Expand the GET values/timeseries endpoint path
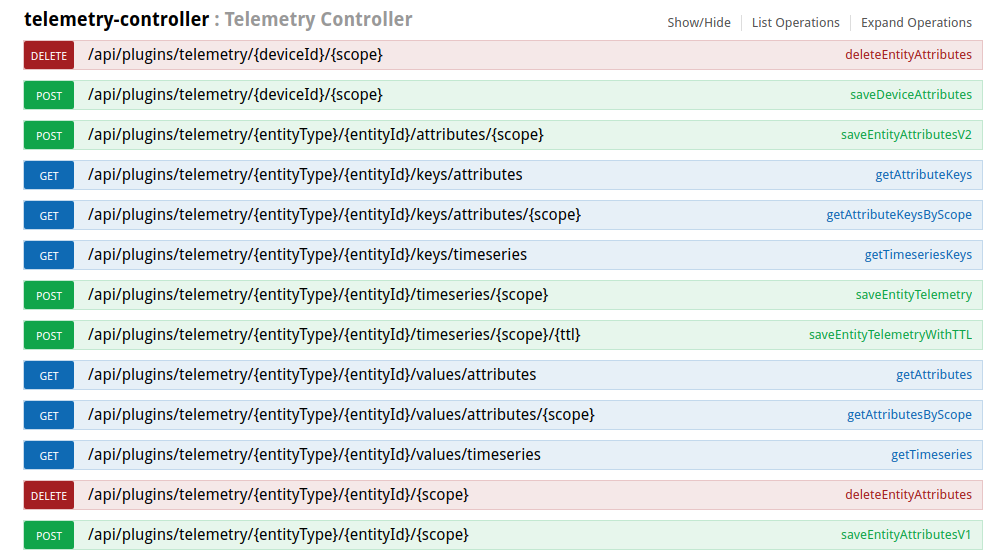Viewport: 1007px width, 557px height. coord(314,455)
